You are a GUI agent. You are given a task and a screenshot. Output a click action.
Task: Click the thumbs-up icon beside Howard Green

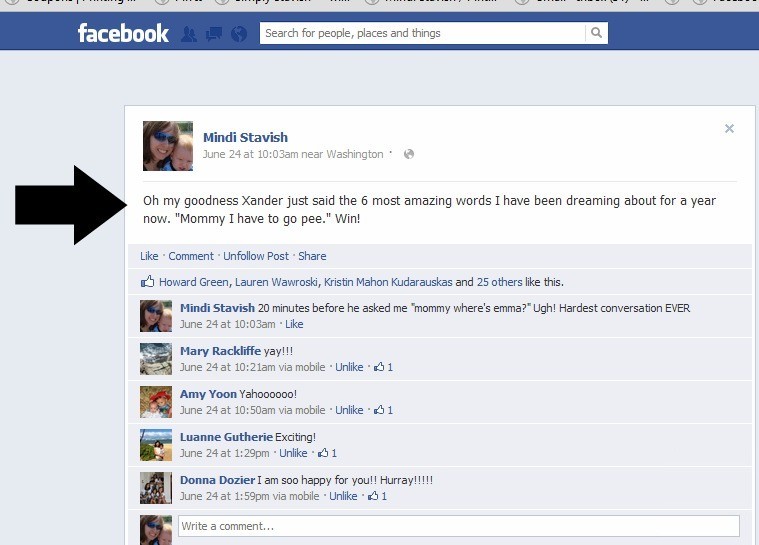point(148,281)
